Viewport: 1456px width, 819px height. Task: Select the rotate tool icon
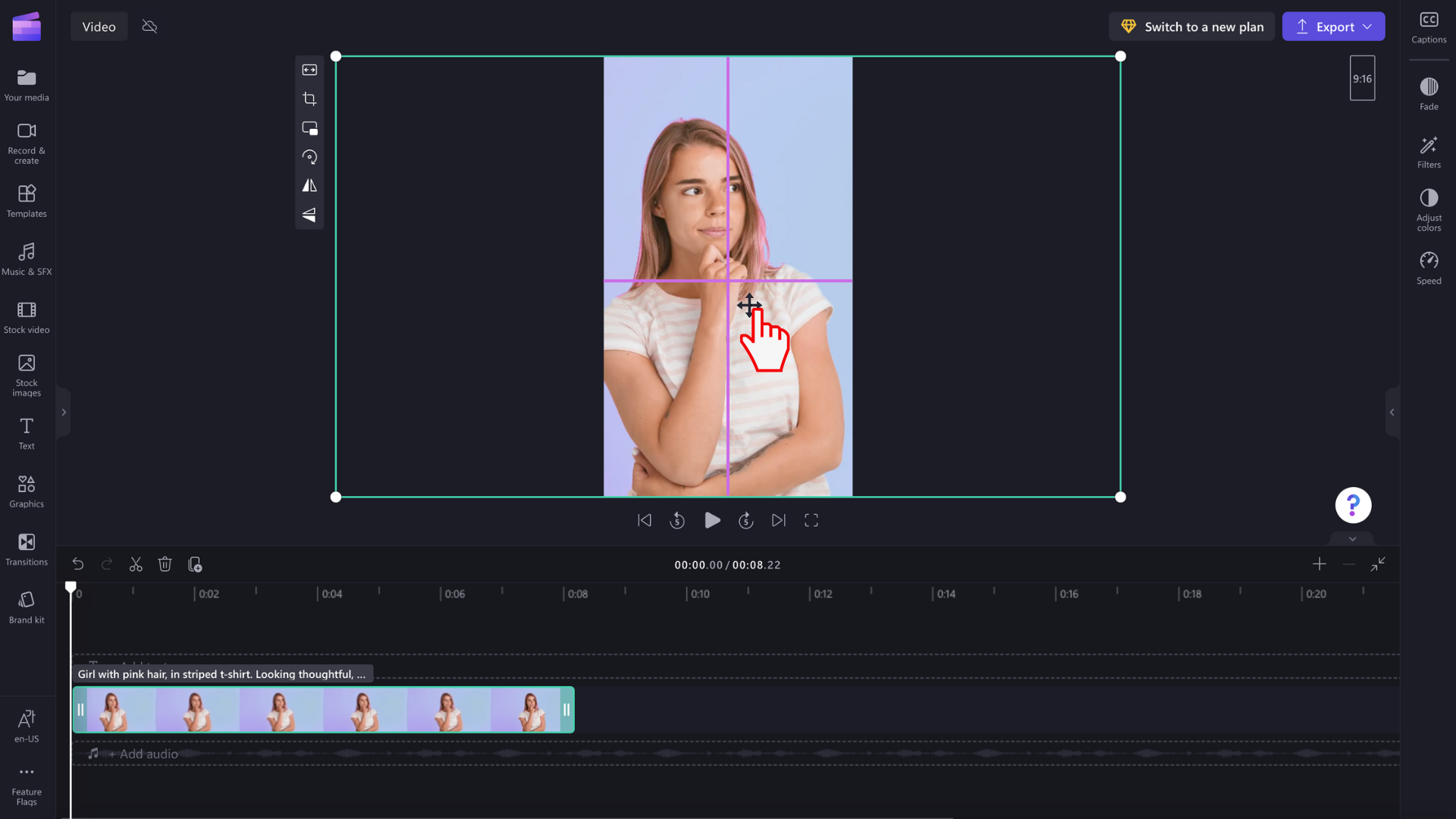tap(309, 157)
